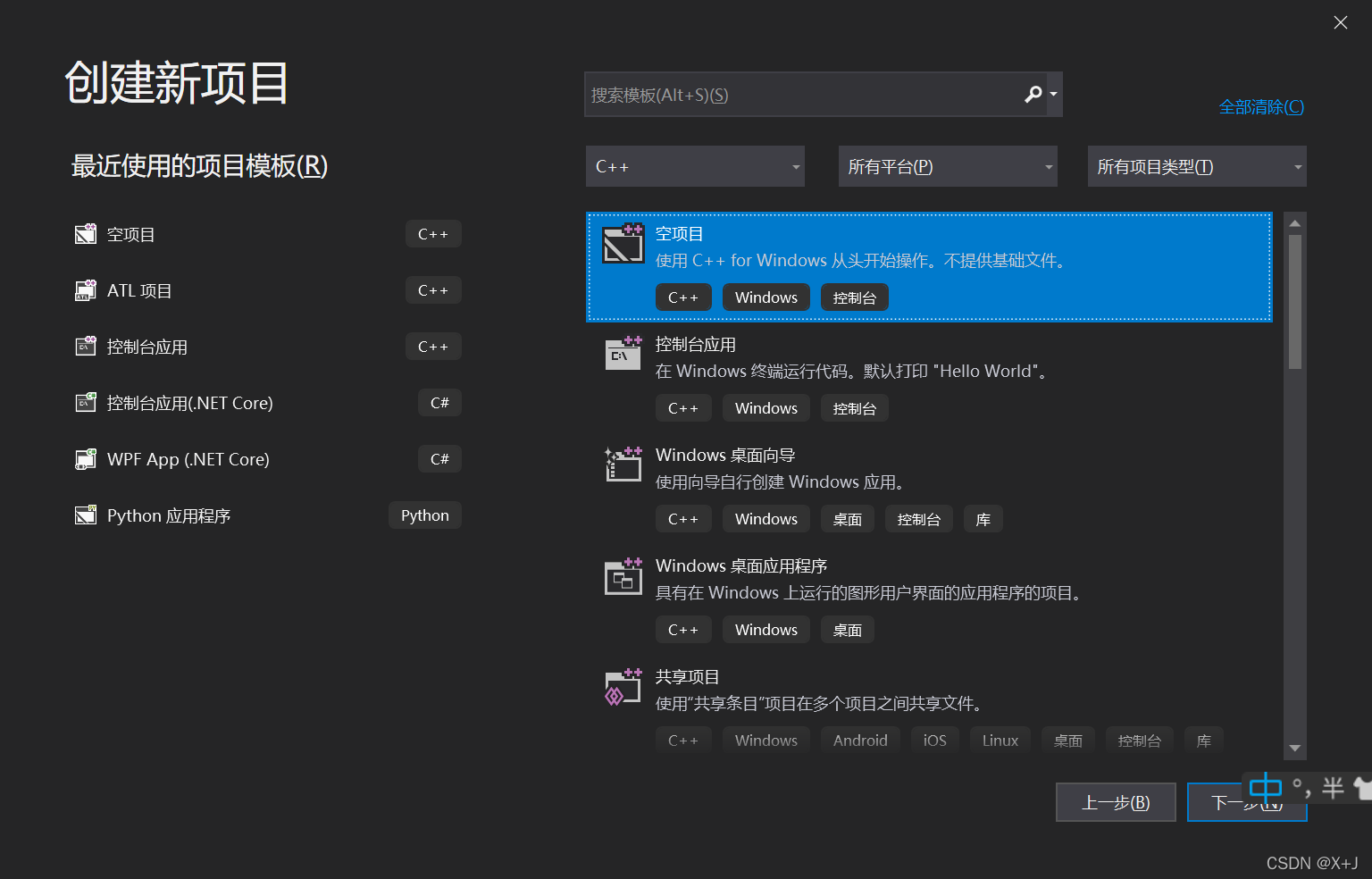Click the magnifier search icon
The width and height of the screenshot is (1372, 879).
pyautogui.click(x=1033, y=94)
